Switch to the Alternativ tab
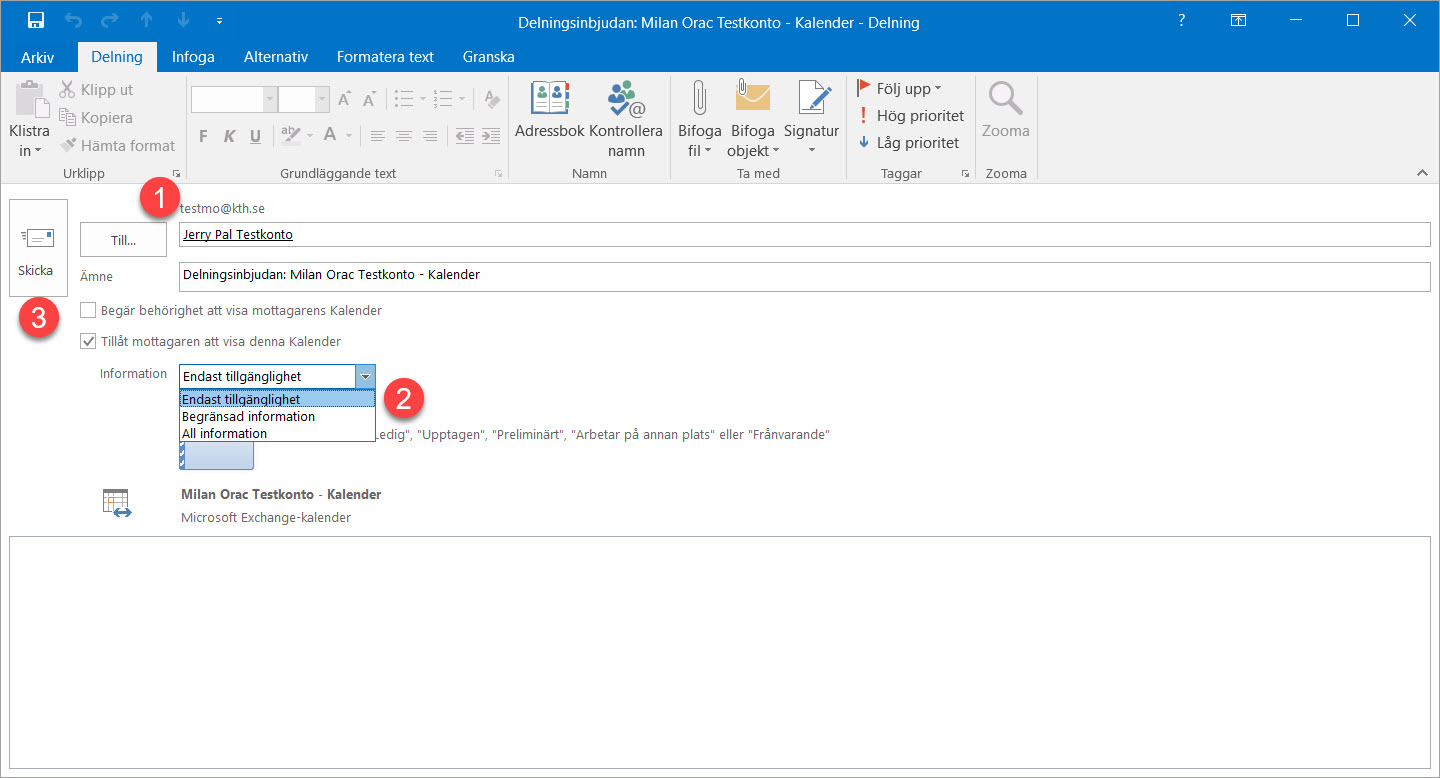 tap(276, 57)
